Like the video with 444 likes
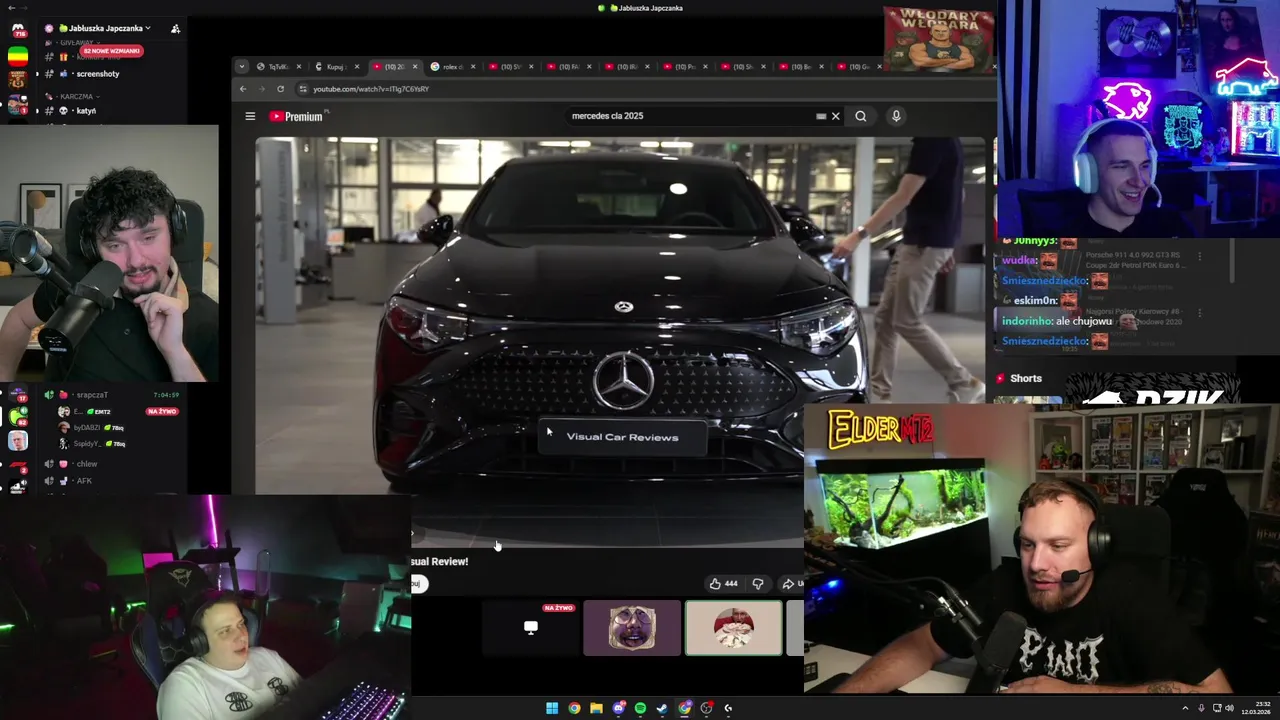The image size is (1280, 720). click(x=724, y=584)
